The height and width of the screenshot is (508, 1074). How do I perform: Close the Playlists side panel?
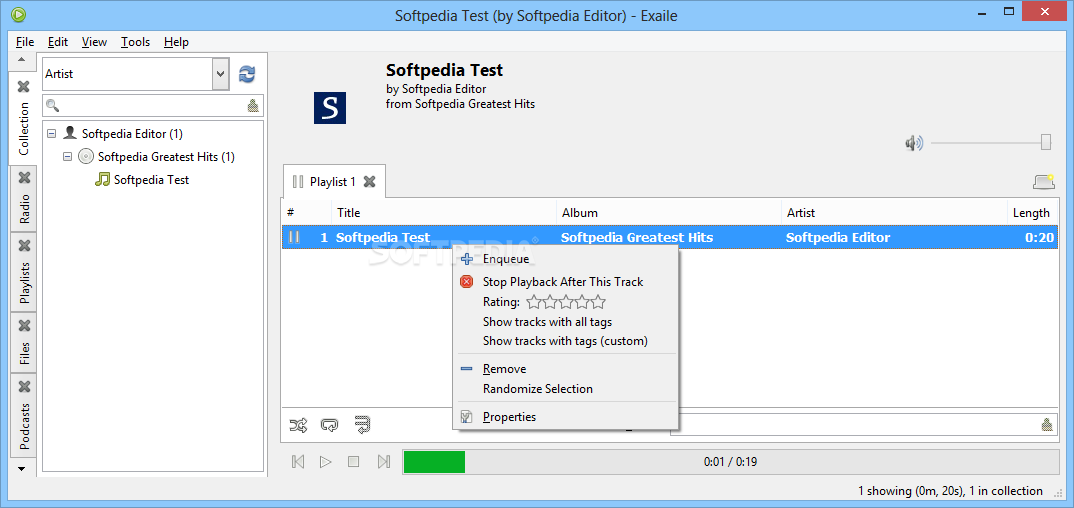click(x=24, y=245)
